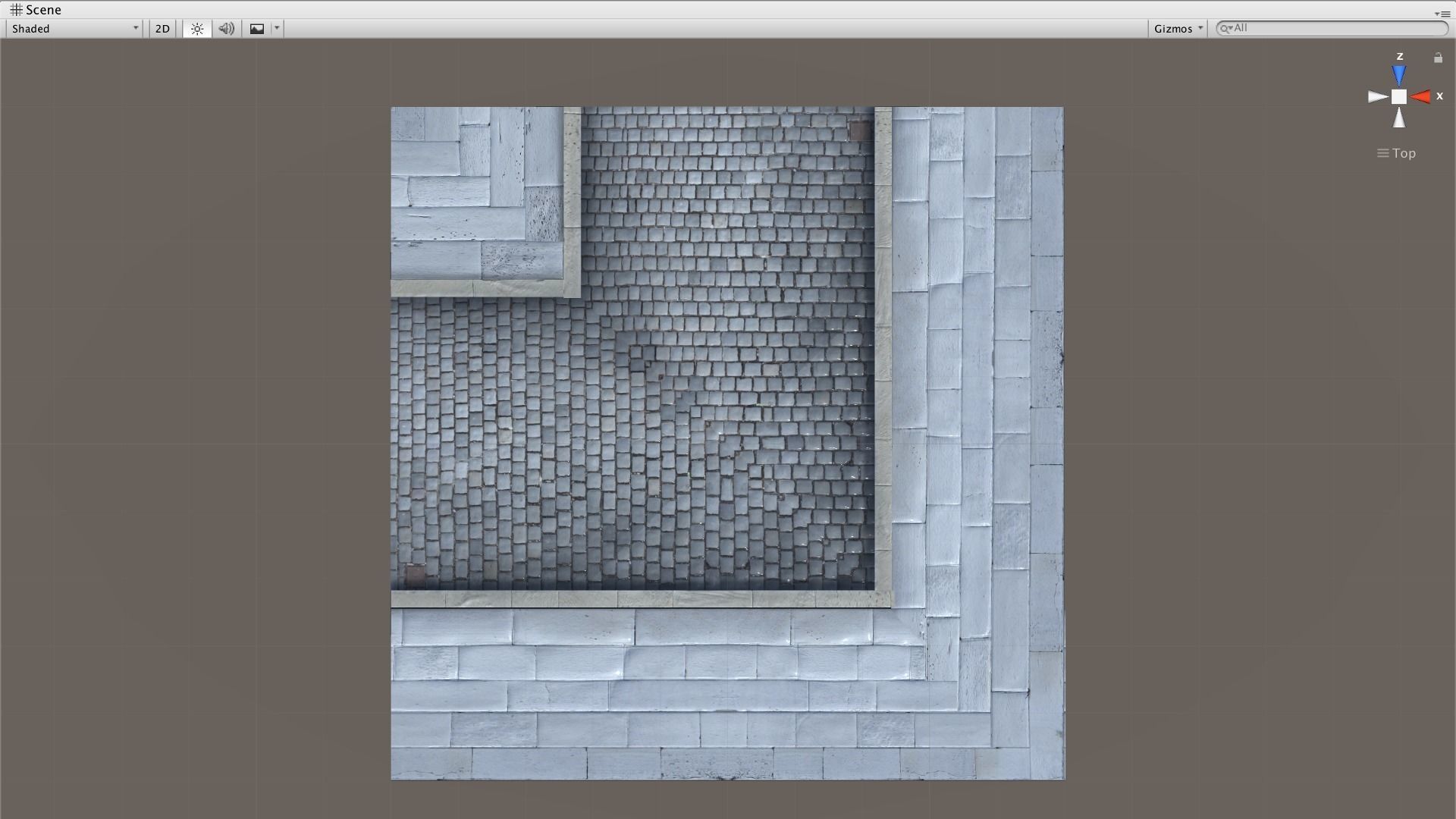Switch projection via the Top label
The height and width of the screenshot is (819, 1456).
1397,153
